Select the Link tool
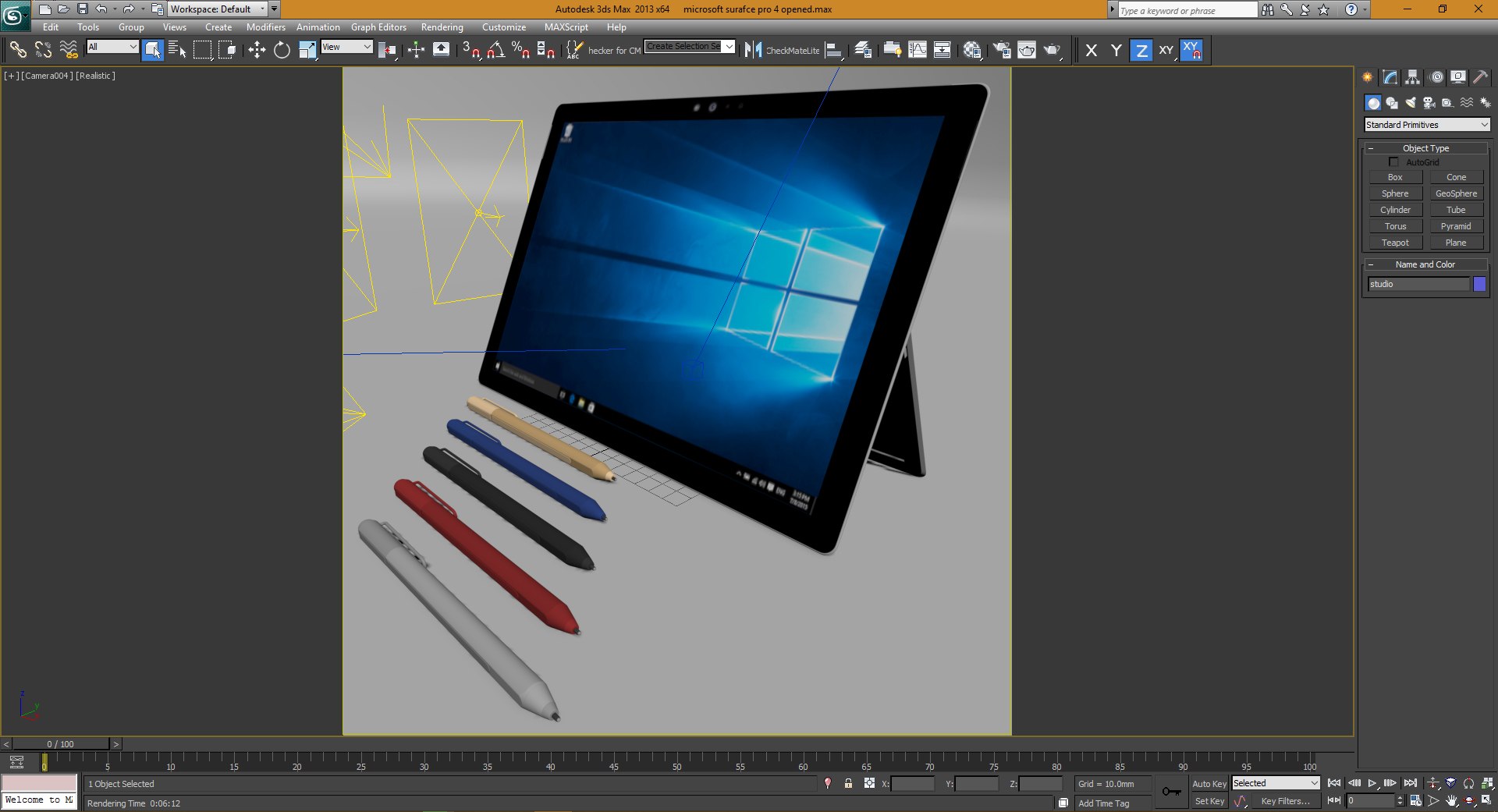The image size is (1498, 812). click(17, 50)
